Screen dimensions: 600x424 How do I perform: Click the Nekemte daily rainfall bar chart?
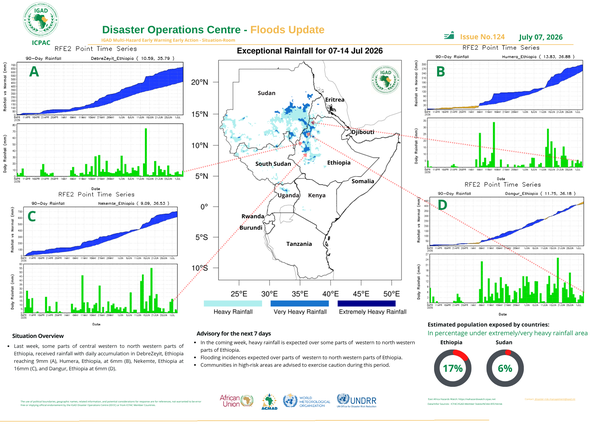101,288
